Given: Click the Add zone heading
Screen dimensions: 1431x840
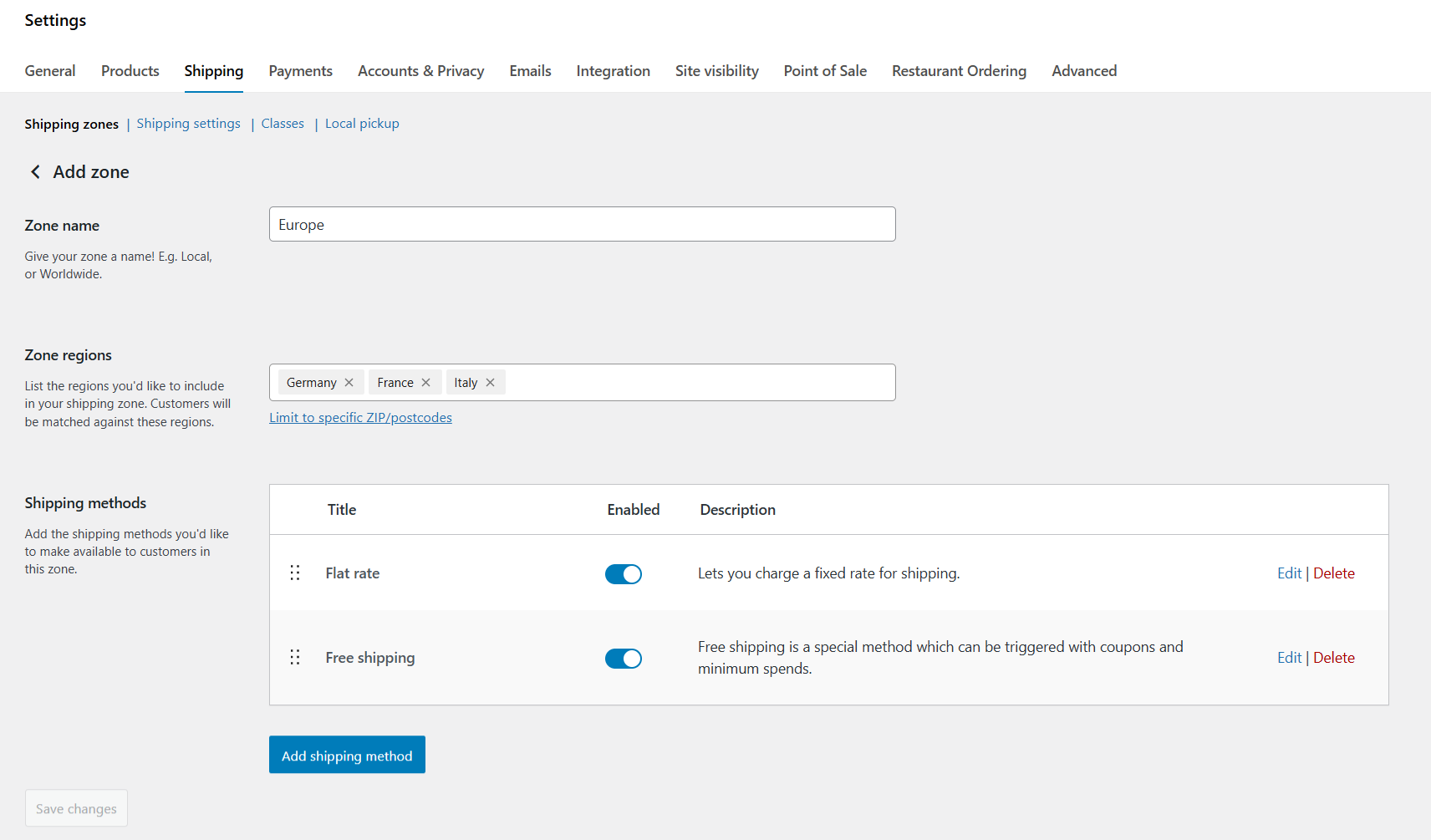Looking at the screenshot, I should (x=91, y=172).
